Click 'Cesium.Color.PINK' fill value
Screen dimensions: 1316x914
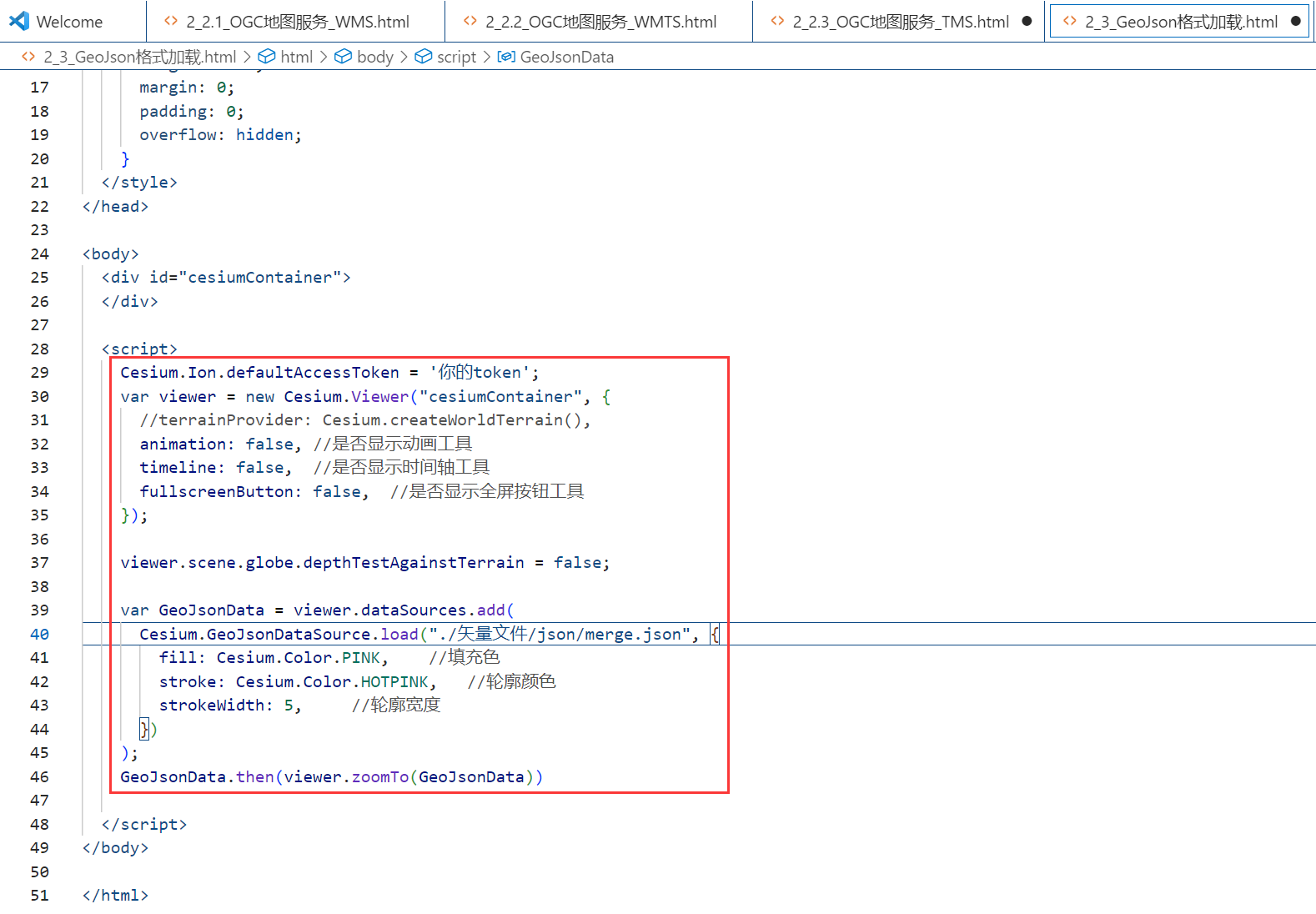click(x=299, y=658)
